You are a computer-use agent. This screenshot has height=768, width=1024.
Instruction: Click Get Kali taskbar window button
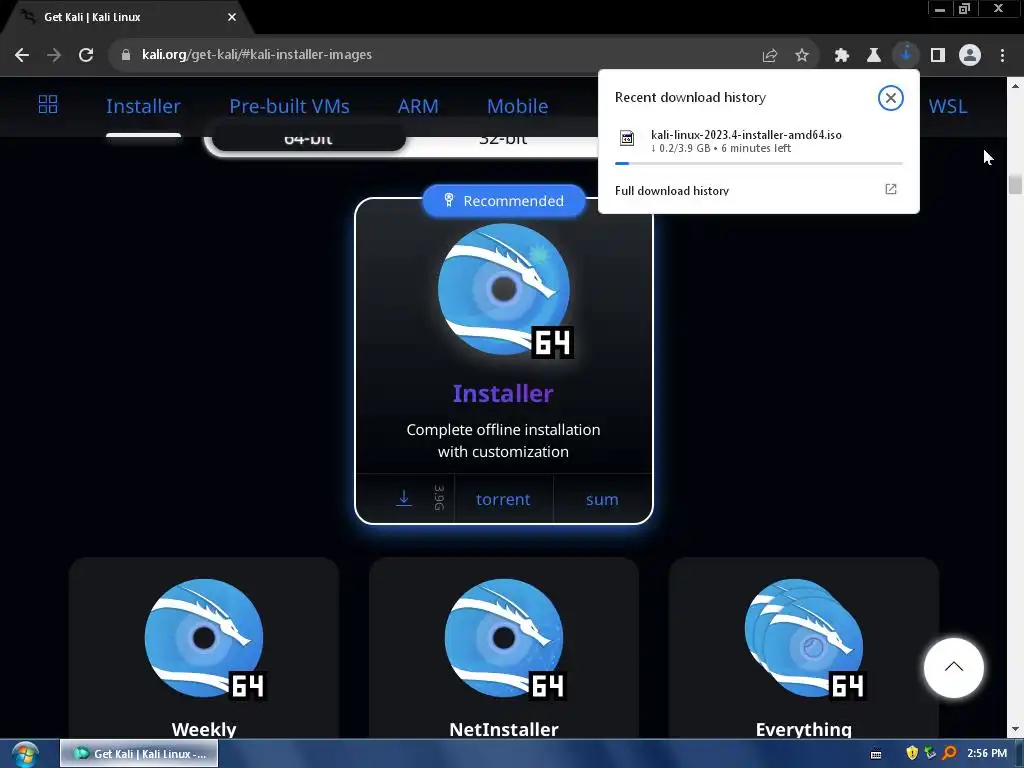[138, 754]
